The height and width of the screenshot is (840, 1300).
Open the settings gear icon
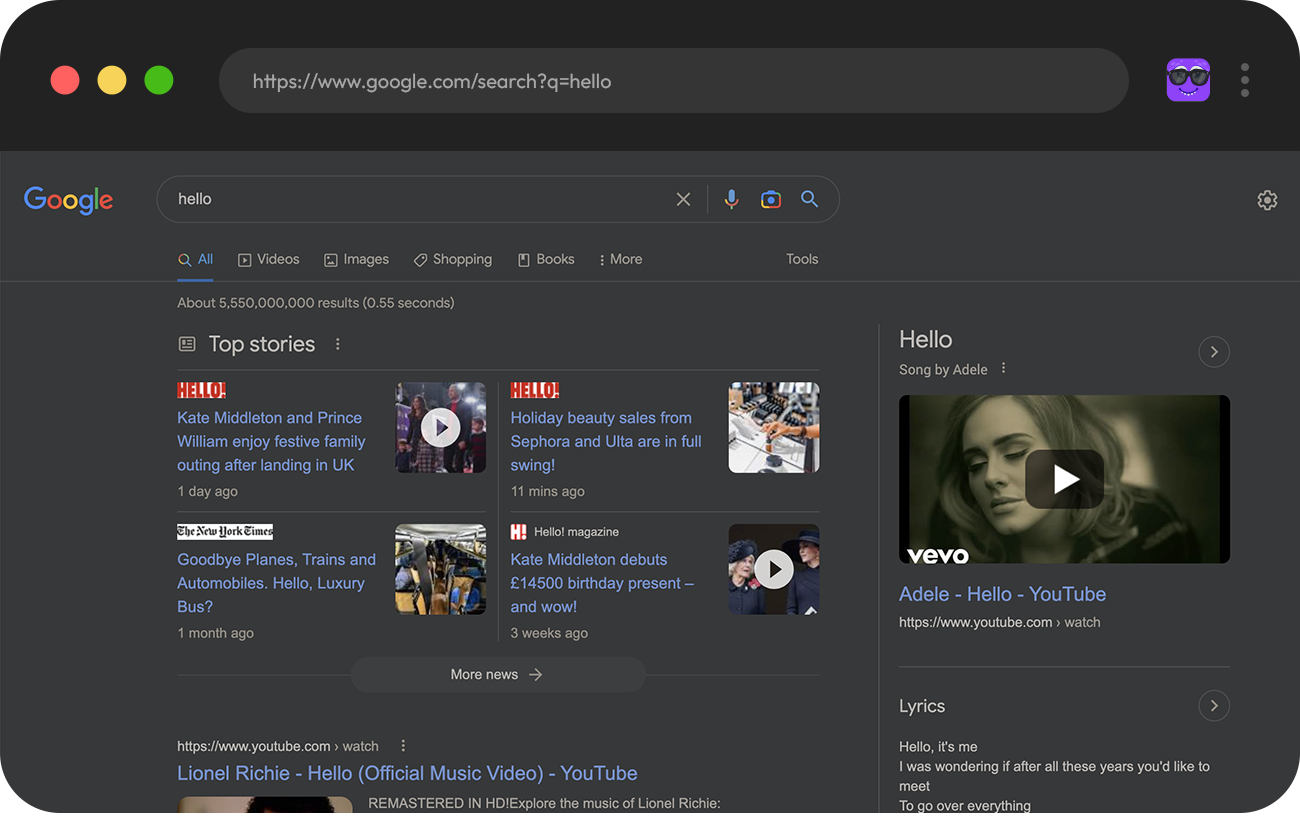pos(1267,200)
